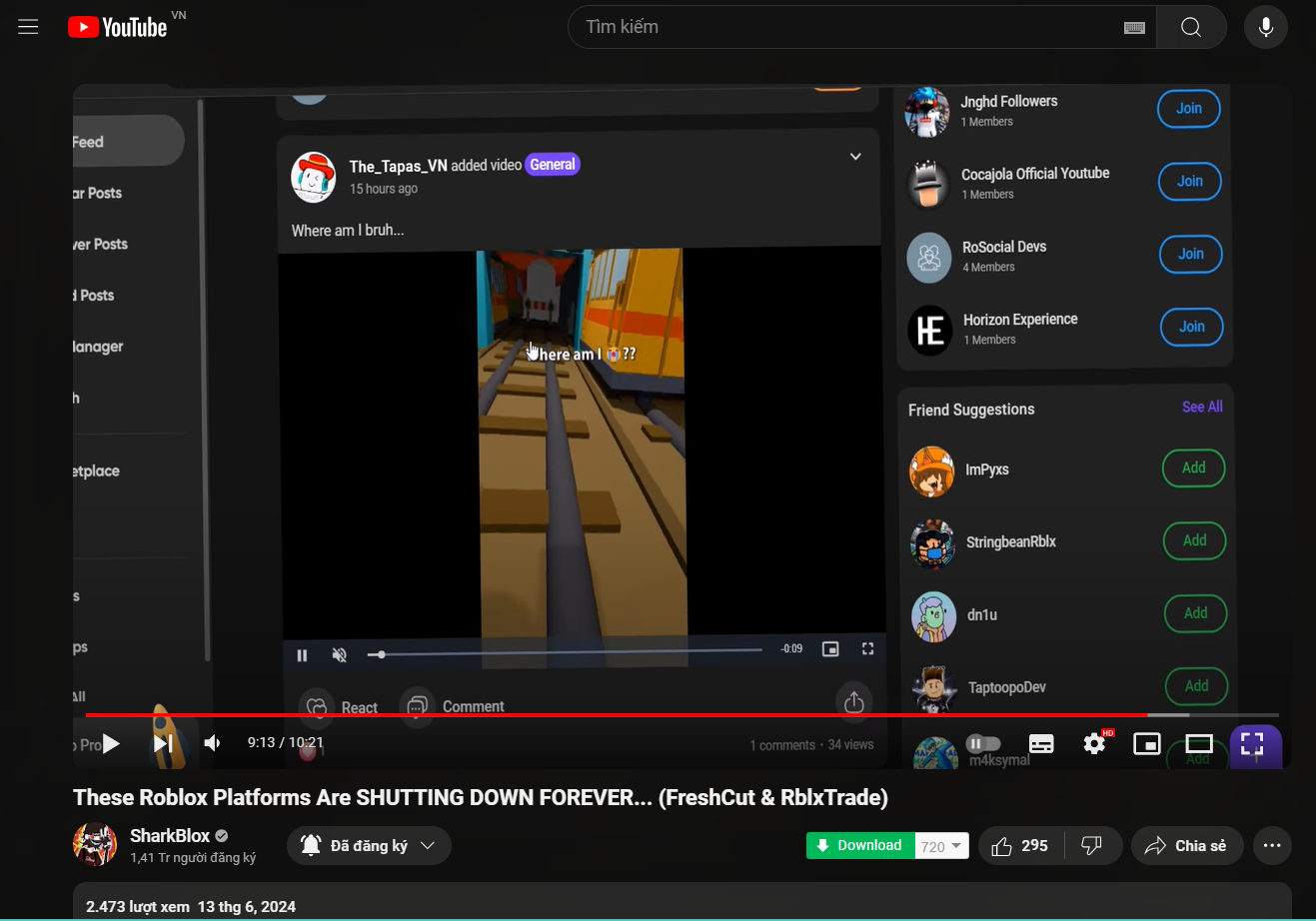Click the video title text
Screen dimensions: 1316x921
coord(481,797)
